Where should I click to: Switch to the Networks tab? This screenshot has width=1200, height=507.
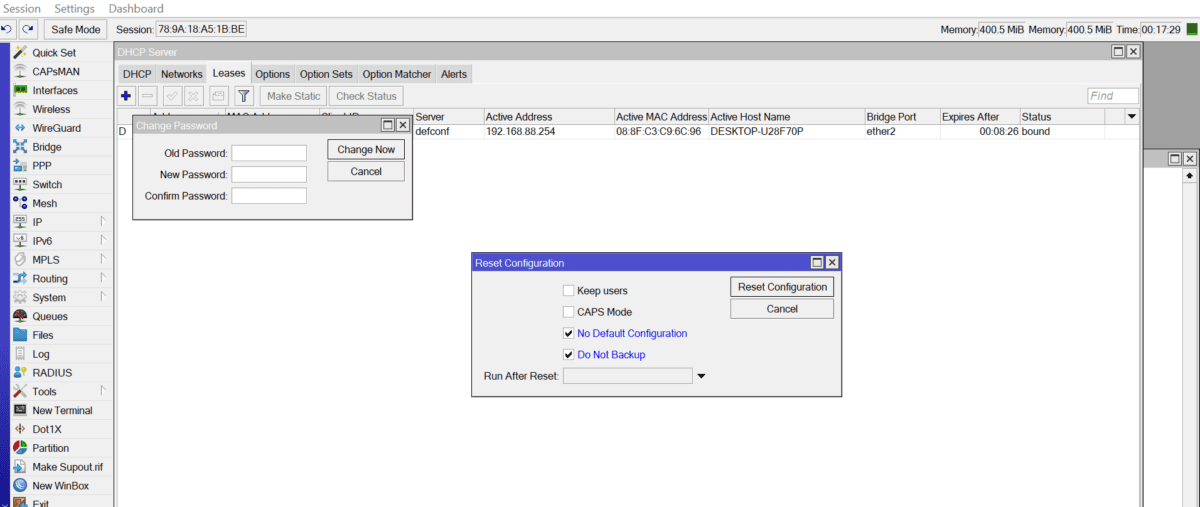181,74
